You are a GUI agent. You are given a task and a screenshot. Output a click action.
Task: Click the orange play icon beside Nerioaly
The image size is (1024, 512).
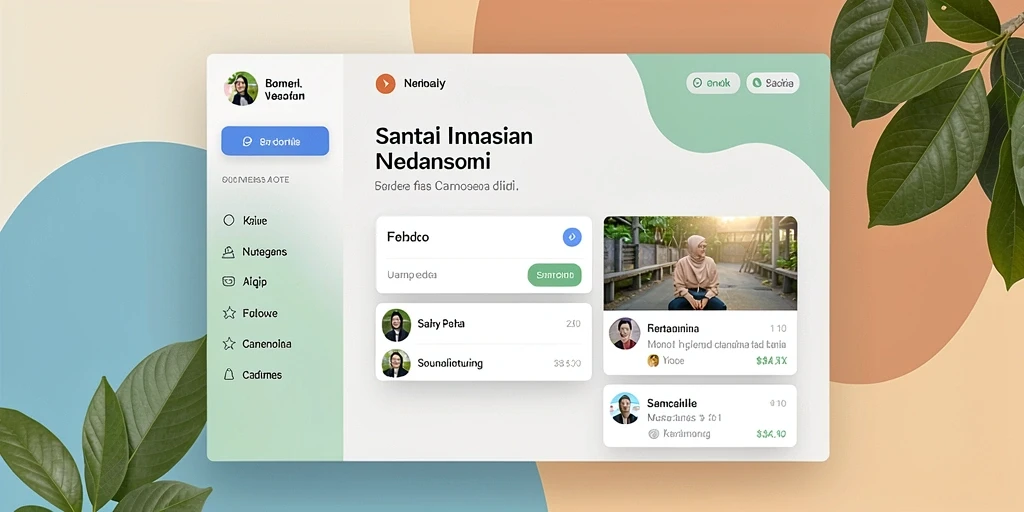385,84
